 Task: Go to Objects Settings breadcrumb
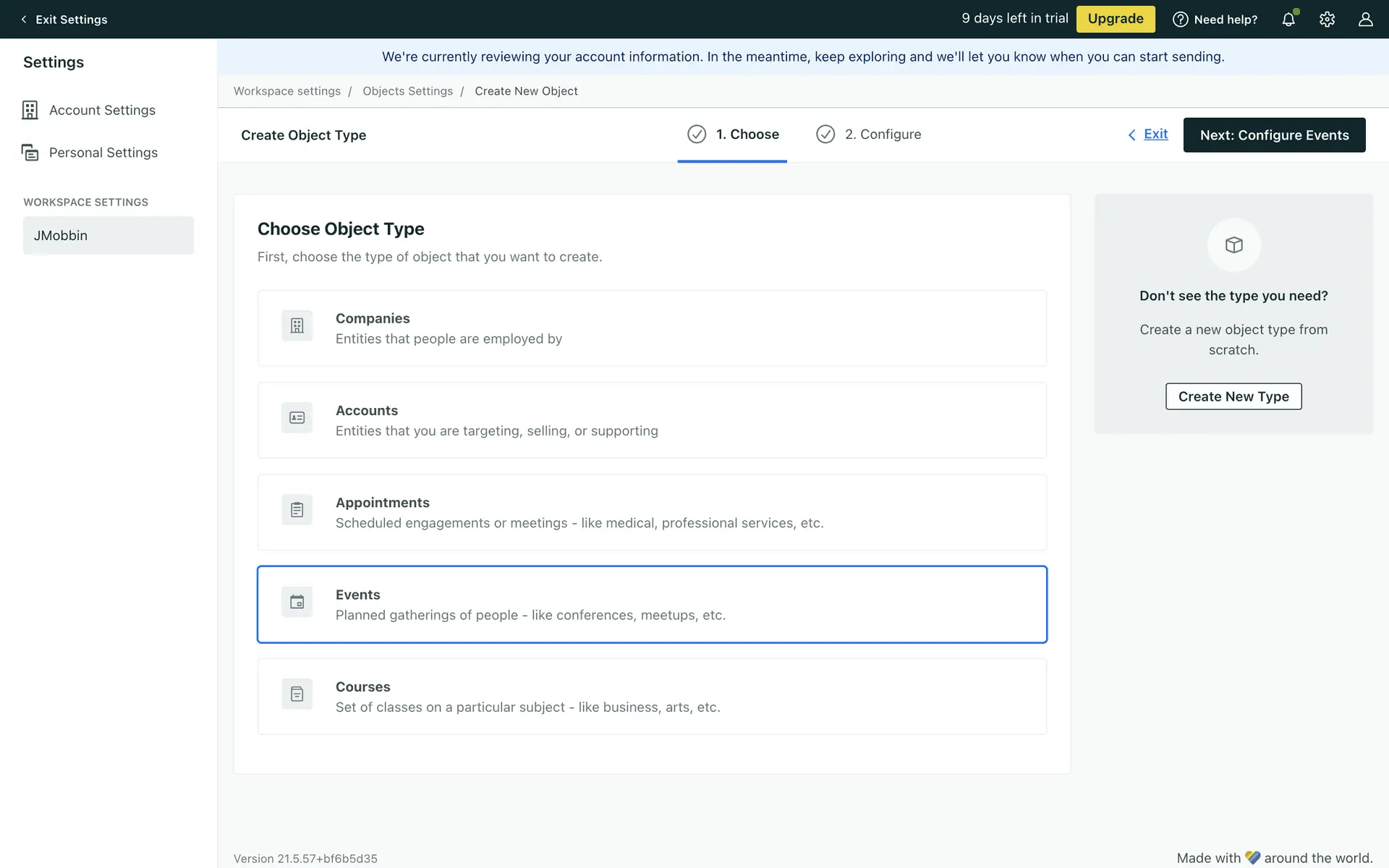[407, 91]
